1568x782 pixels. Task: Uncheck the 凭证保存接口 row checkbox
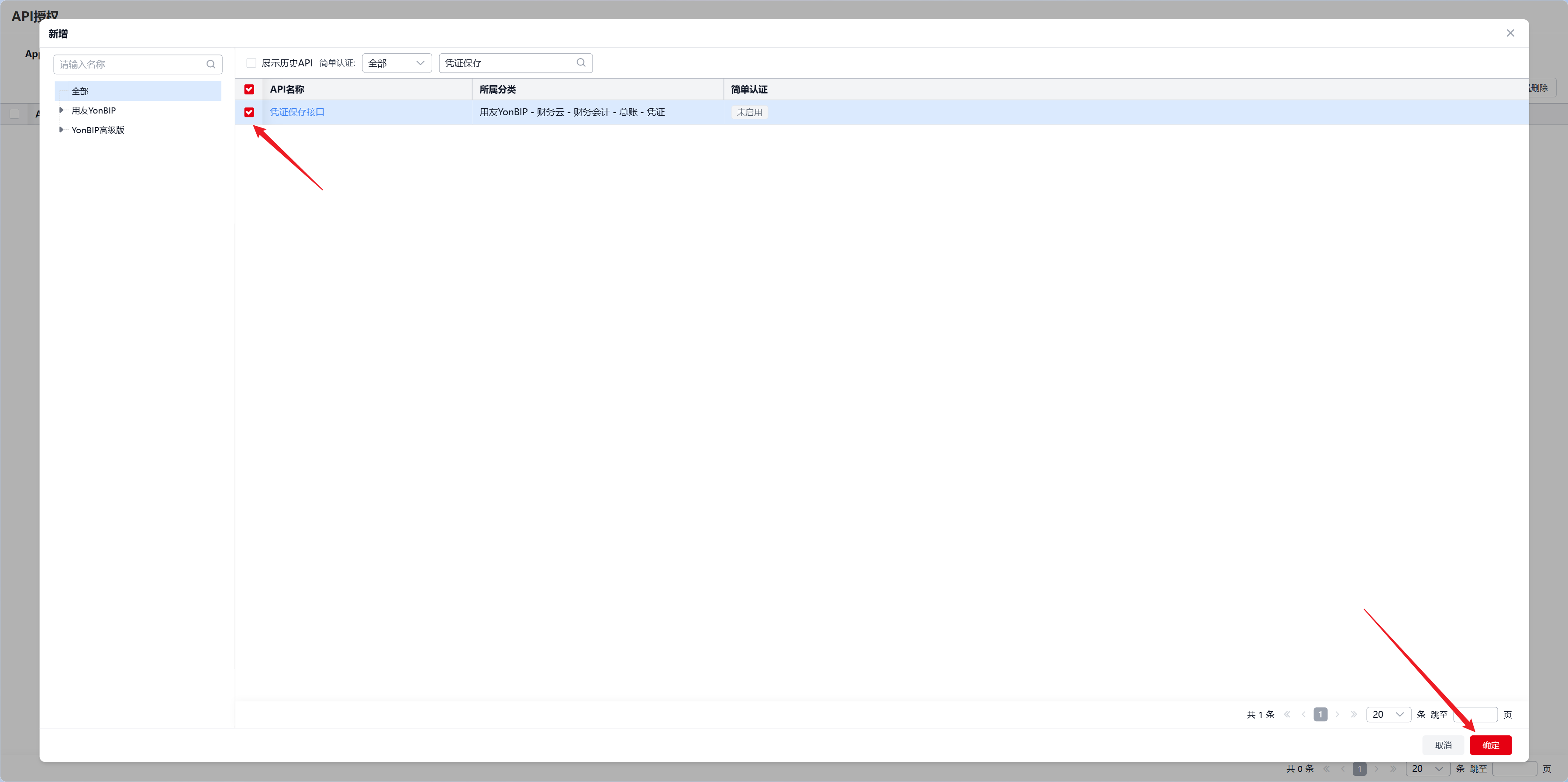(249, 112)
